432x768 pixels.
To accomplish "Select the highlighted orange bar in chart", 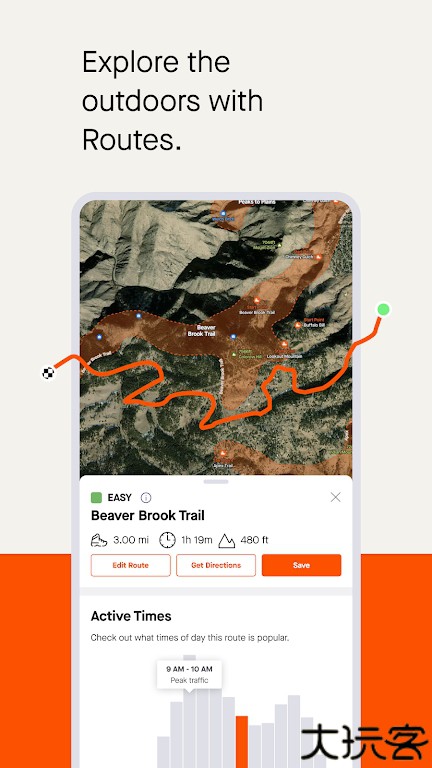I will pos(242,742).
